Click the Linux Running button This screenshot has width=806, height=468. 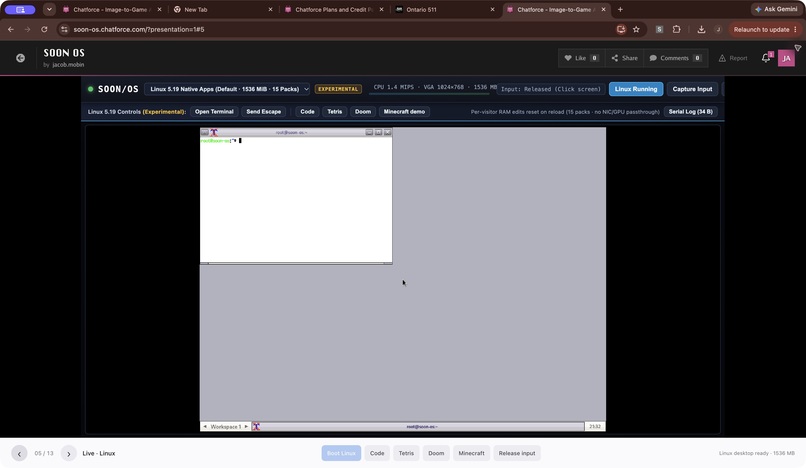[636, 89]
